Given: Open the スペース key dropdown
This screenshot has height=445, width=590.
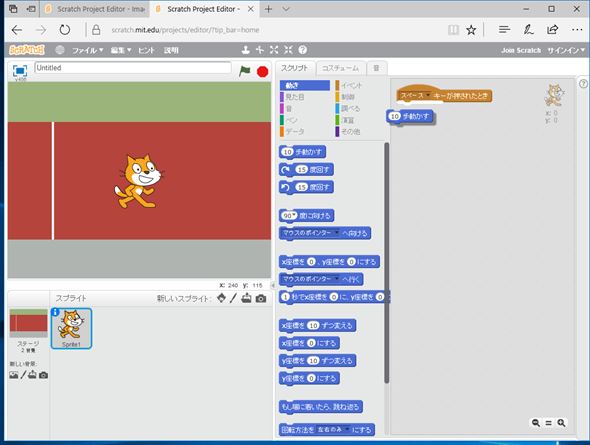Looking at the screenshot, I should pyautogui.click(x=428, y=95).
